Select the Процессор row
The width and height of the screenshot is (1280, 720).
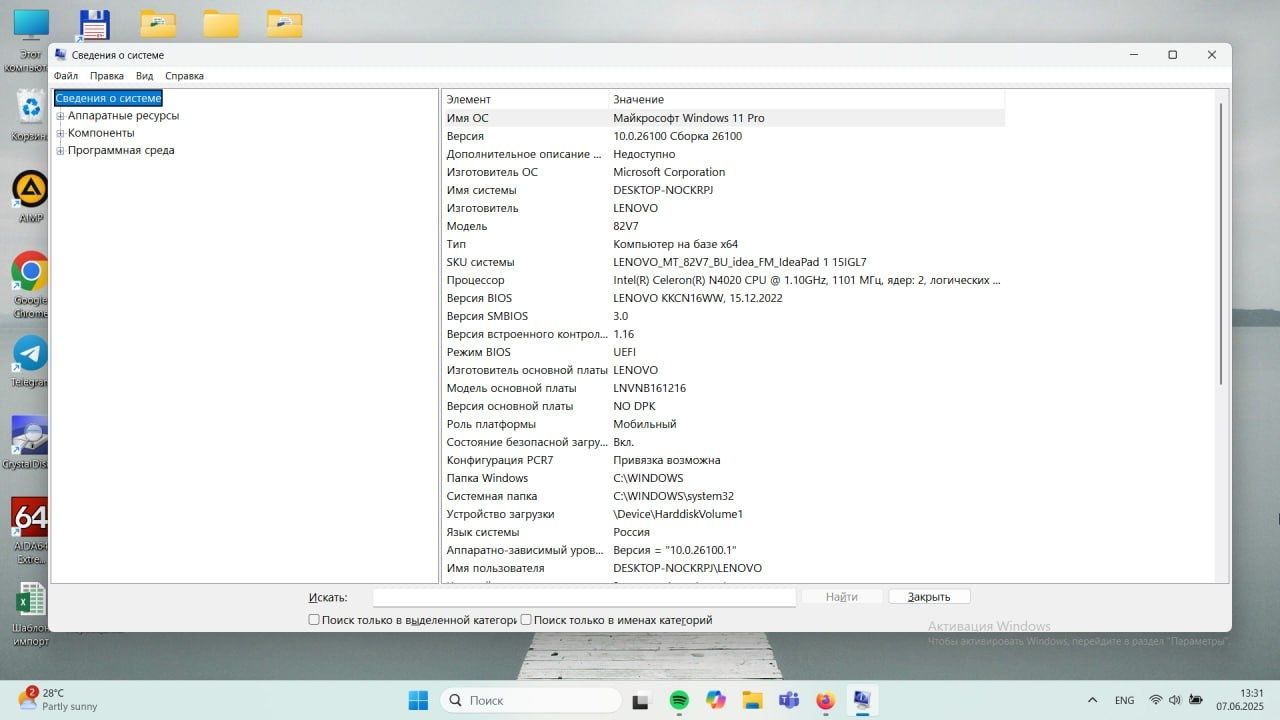723,280
